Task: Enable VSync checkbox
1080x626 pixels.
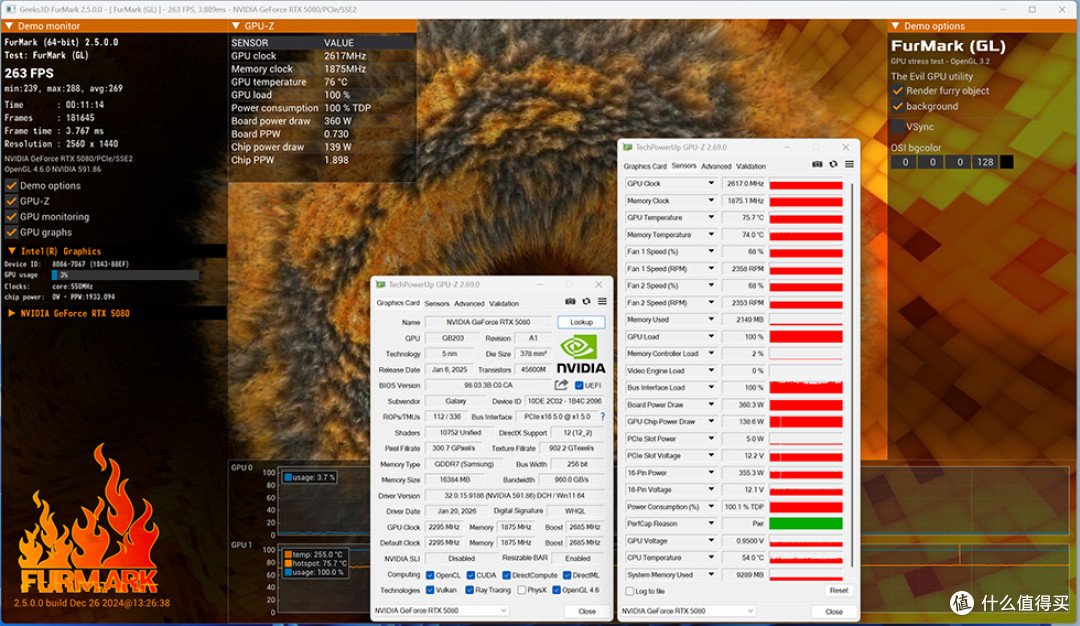Action: (897, 127)
